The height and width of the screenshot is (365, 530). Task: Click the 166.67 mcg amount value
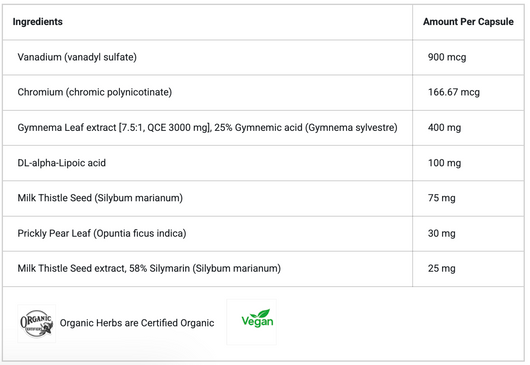[454, 92]
